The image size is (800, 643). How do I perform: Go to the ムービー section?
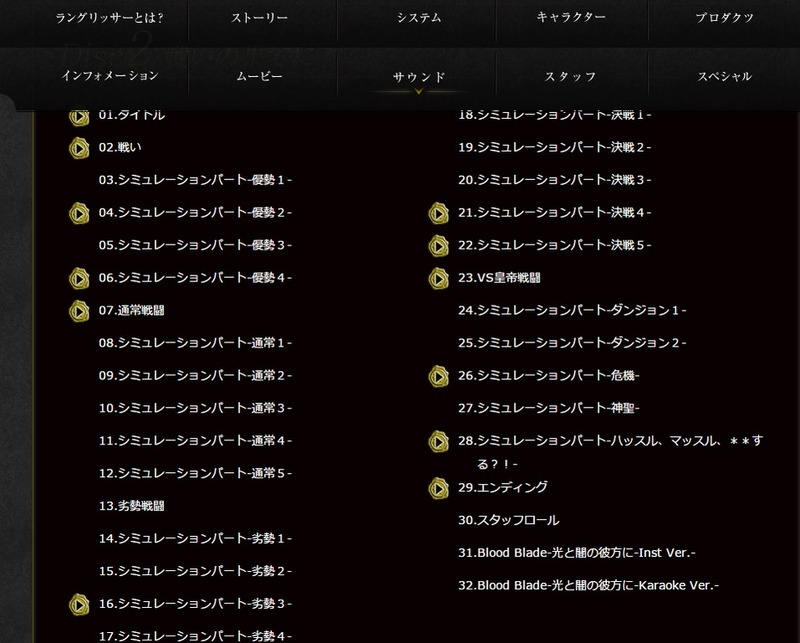click(259, 77)
